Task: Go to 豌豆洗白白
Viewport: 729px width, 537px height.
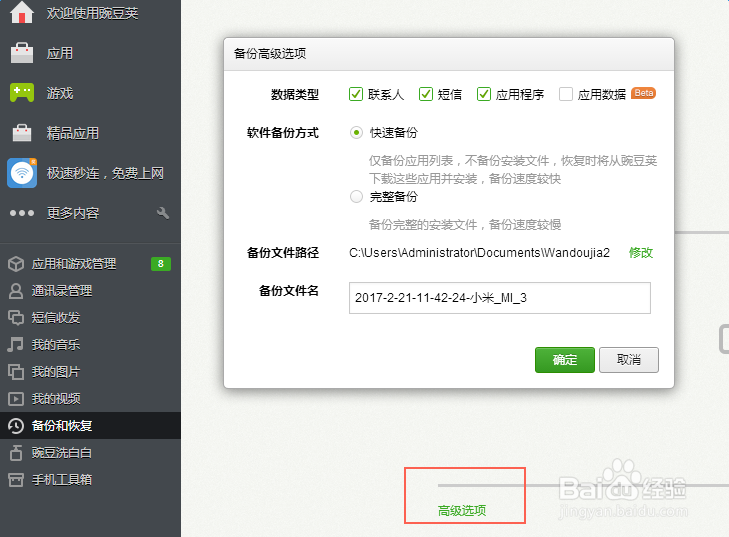Action: coord(62,452)
